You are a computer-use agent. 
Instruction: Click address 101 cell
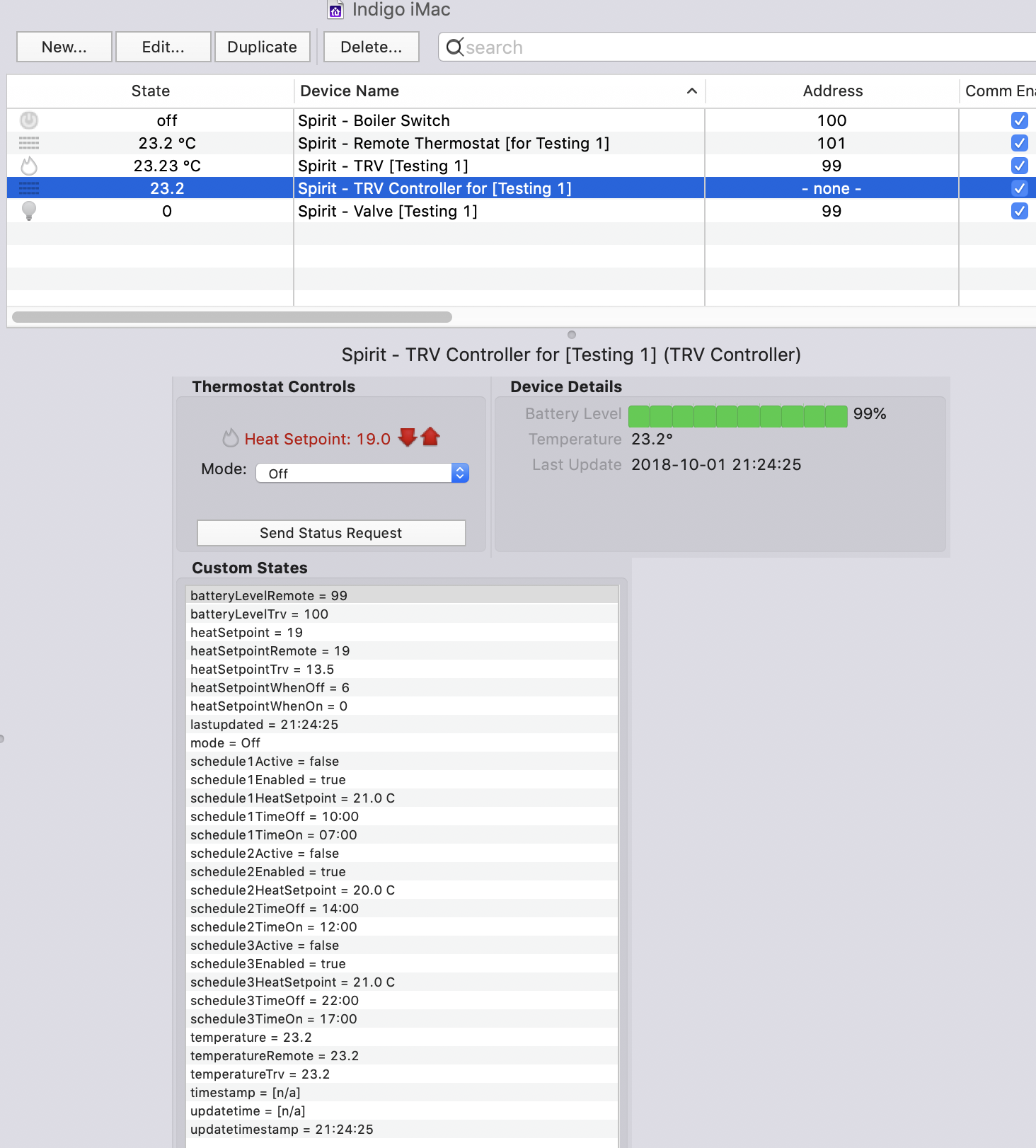pos(832,143)
